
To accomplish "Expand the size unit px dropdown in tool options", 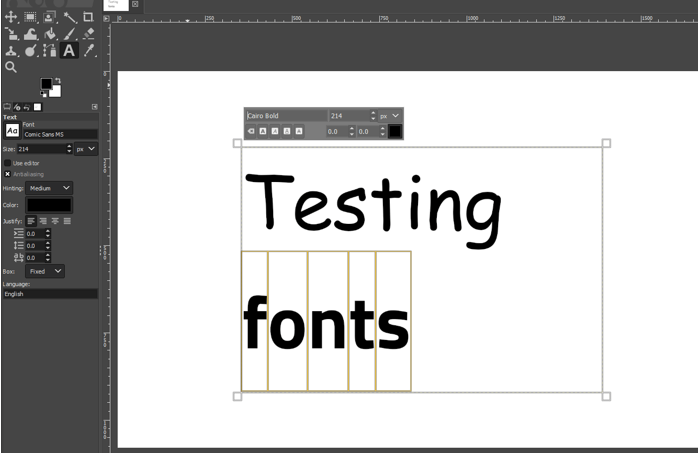I will coord(86,148).
